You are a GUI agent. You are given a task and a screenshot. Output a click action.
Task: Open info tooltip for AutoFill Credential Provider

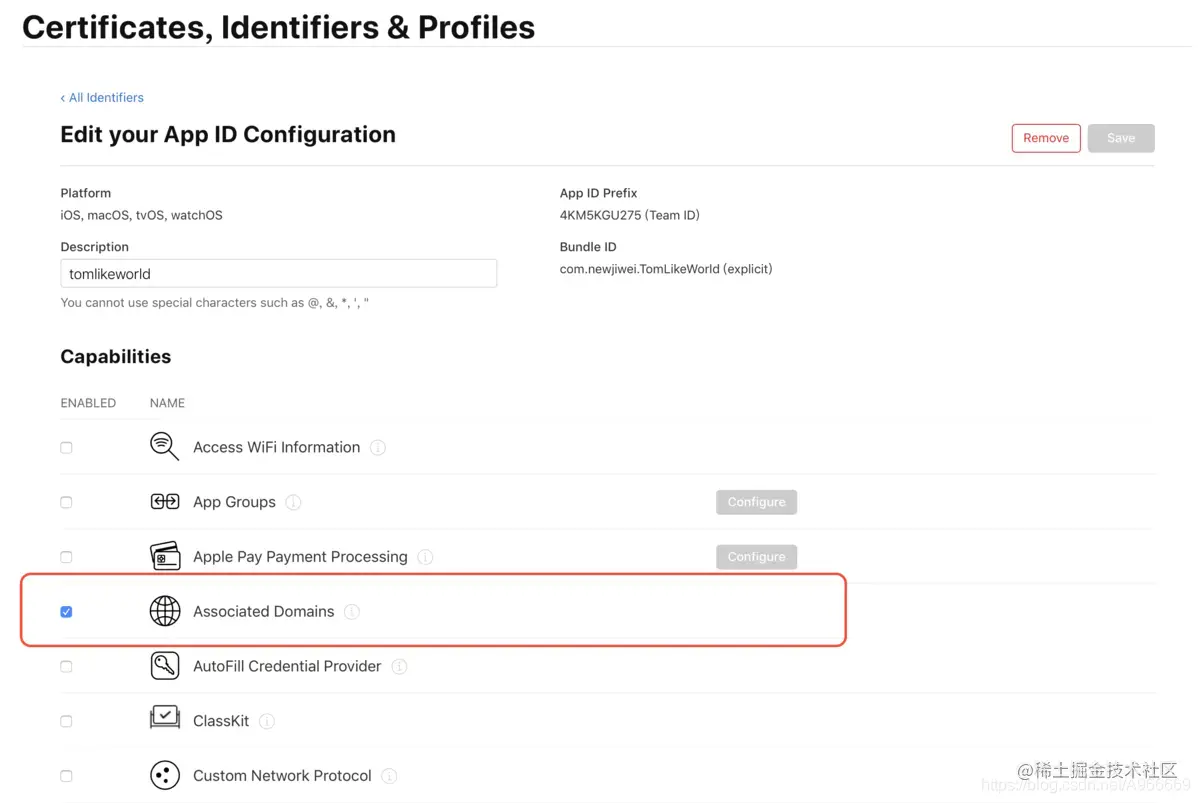399,666
